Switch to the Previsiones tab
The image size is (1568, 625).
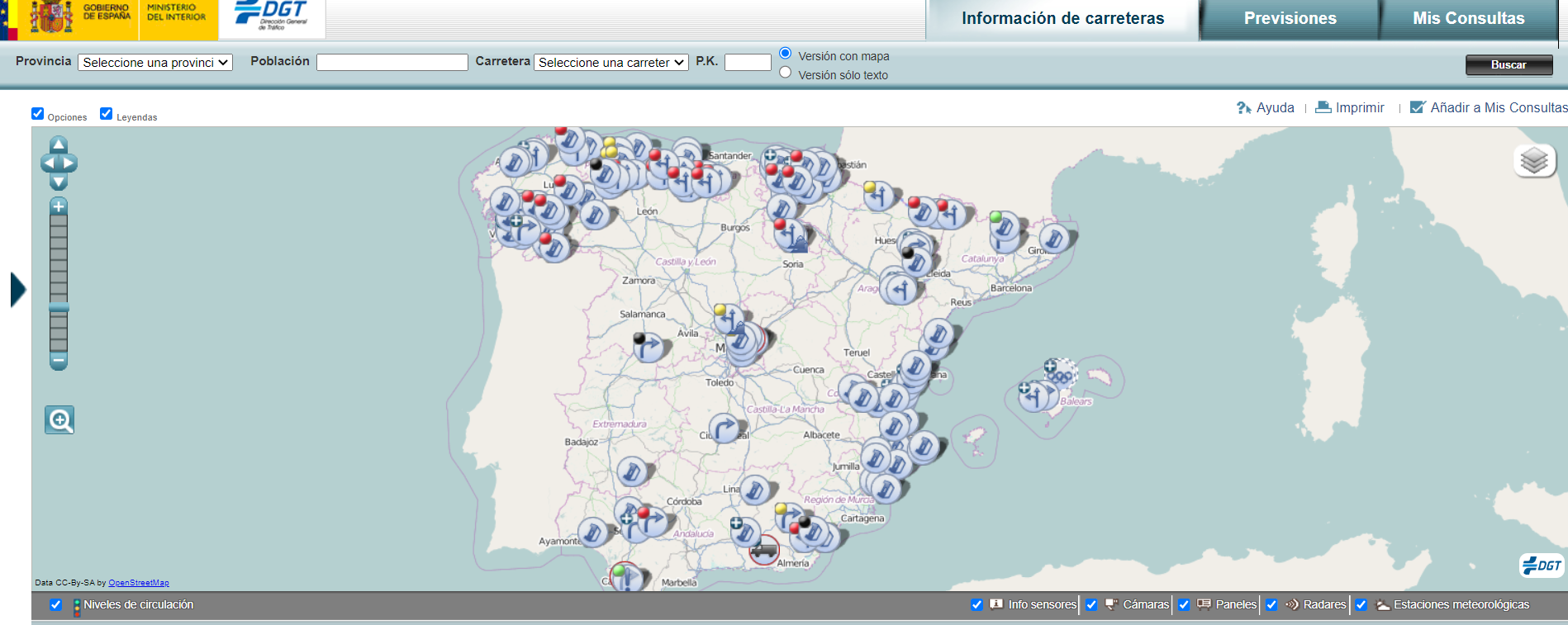click(1290, 19)
